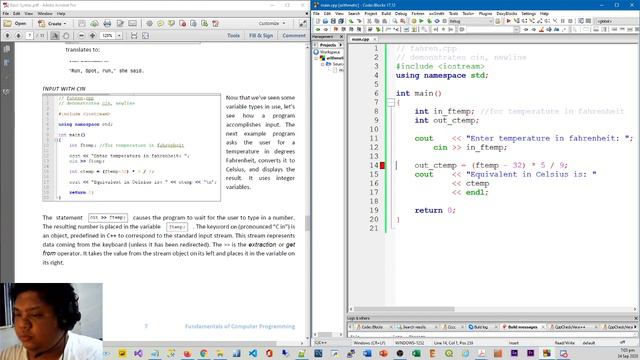Image resolution: width=640 pixels, height=360 pixels.
Task: Open Acrobat's File menu
Action: click(x=6, y=14)
